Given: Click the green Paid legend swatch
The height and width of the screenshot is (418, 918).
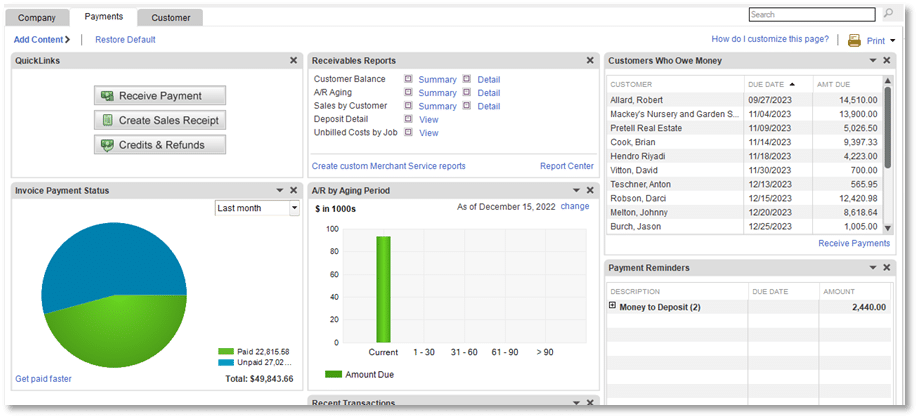Looking at the screenshot, I should pyautogui.click(x=226, y=352).
